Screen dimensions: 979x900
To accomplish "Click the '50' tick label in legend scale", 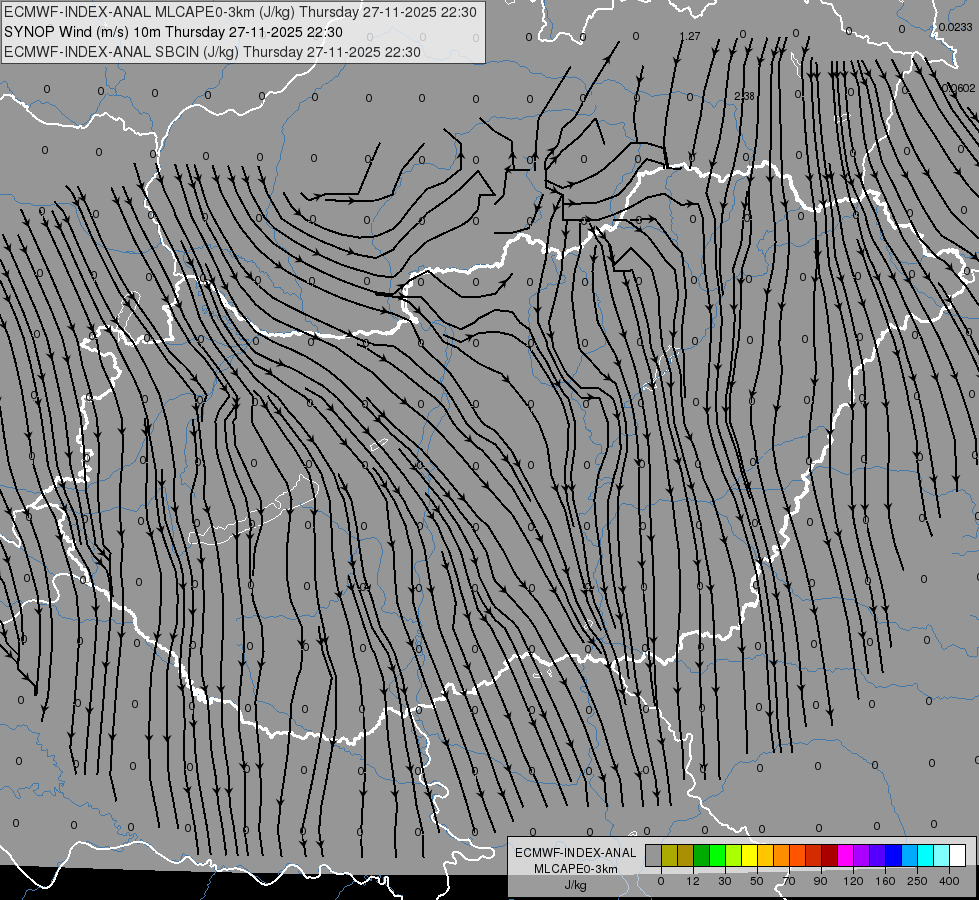I will pyautogui.click(x=757, y=881).
